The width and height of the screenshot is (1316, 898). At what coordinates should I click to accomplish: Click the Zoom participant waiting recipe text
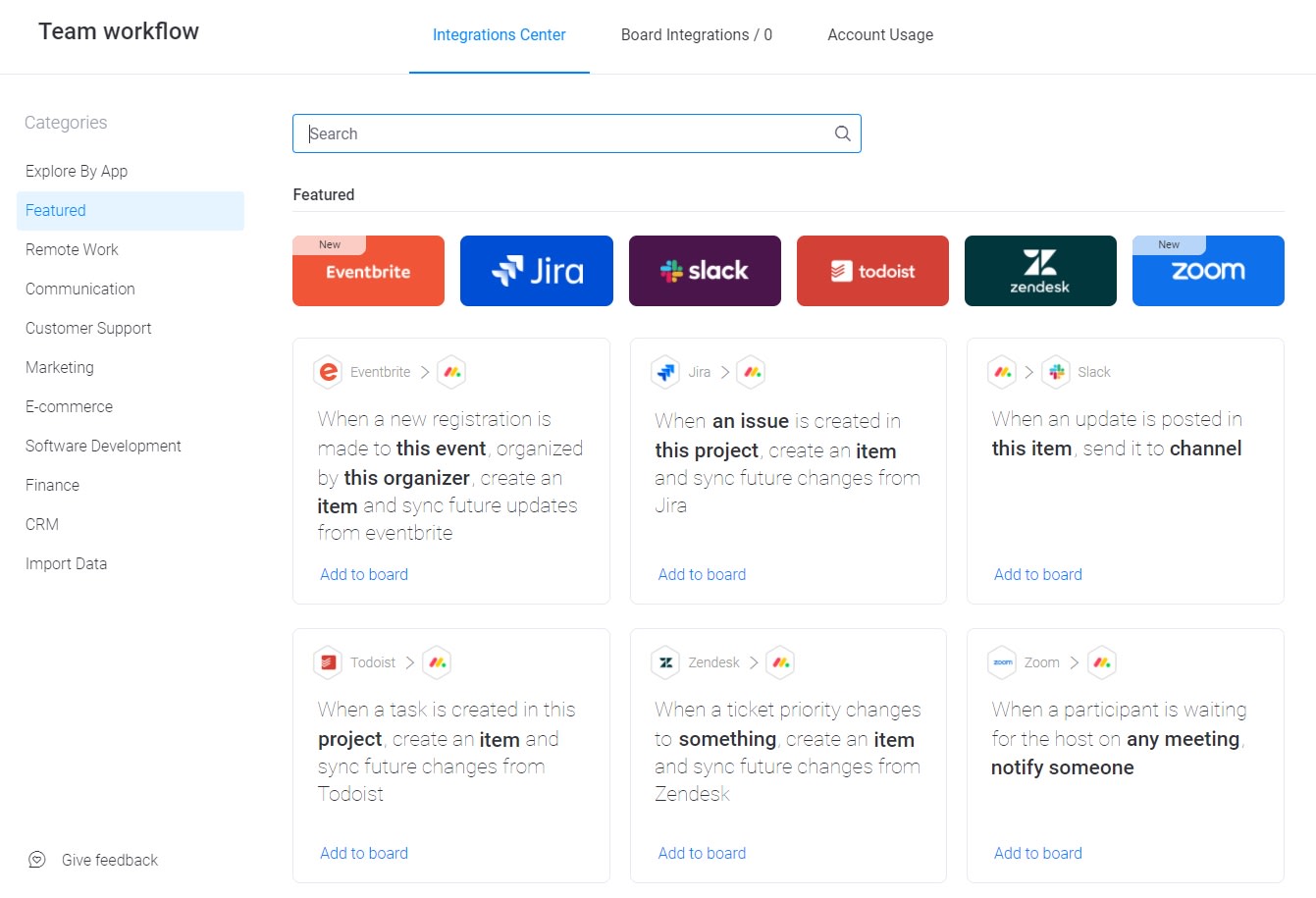tap(1119, 738)
